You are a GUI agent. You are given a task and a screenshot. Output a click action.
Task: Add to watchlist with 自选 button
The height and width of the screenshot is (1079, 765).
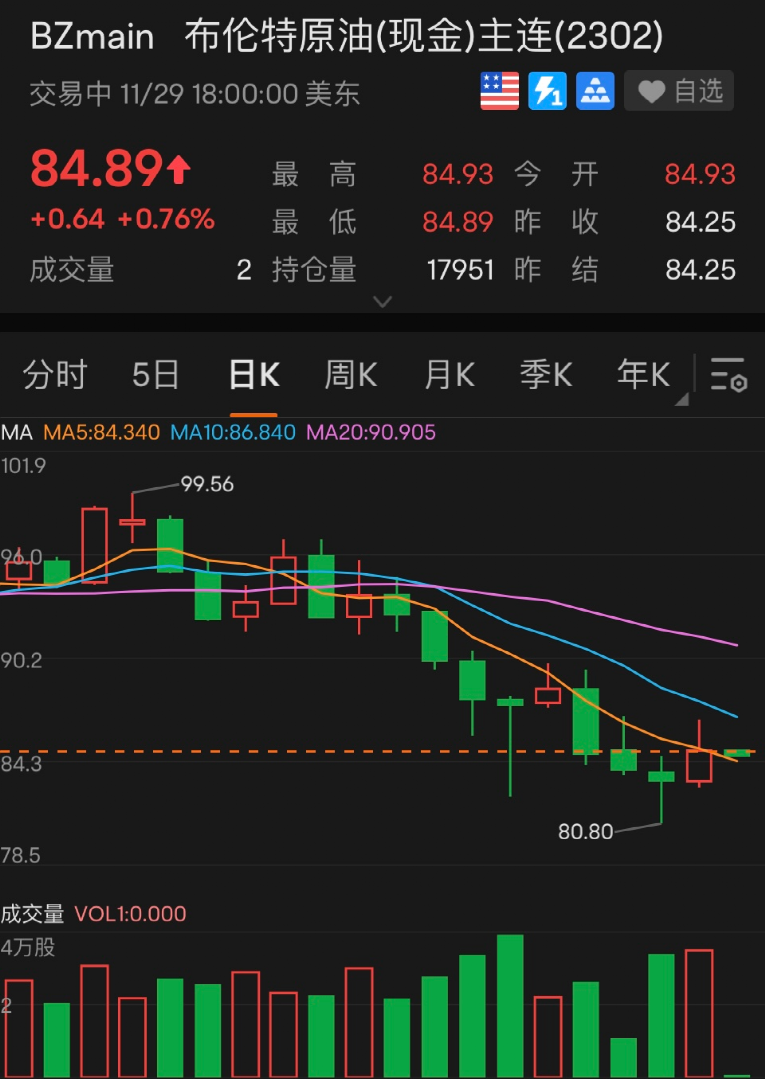(x=679, y=91)
